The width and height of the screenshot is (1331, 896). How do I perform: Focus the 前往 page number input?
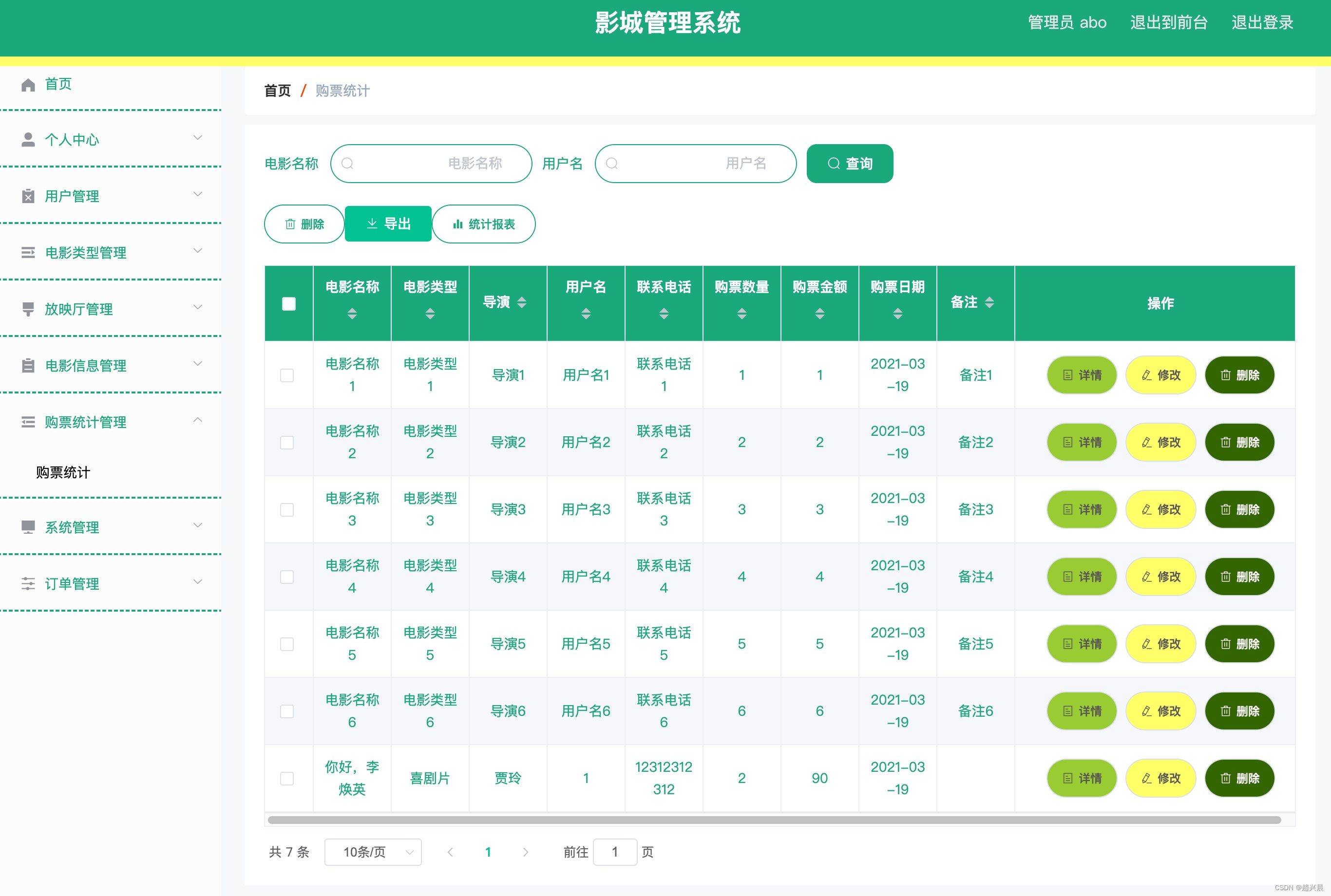(615, 852)
